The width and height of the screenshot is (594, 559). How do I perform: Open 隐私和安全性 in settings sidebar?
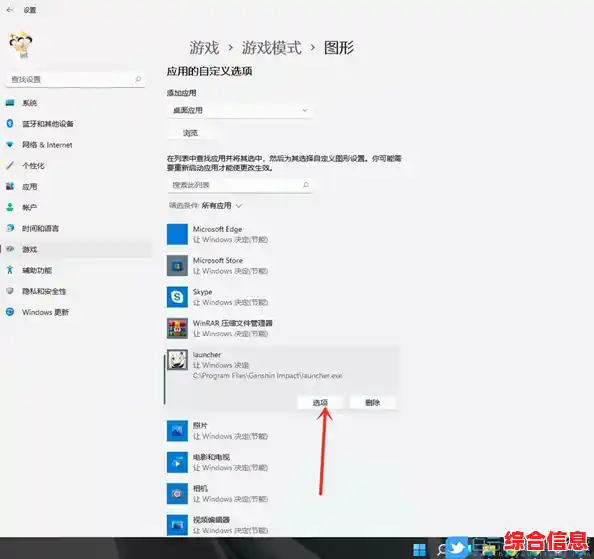44,291
